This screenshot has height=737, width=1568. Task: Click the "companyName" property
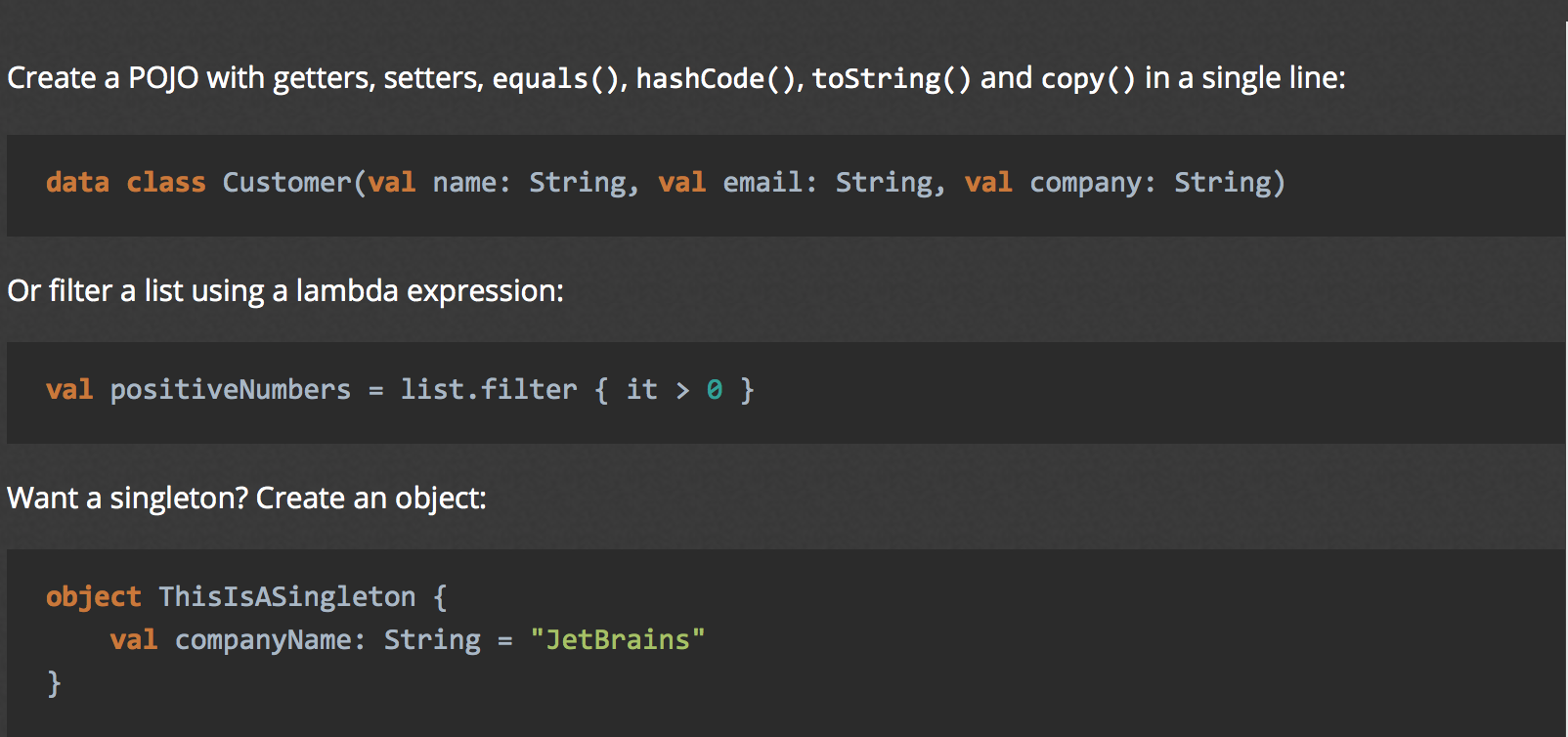point(264,640)
